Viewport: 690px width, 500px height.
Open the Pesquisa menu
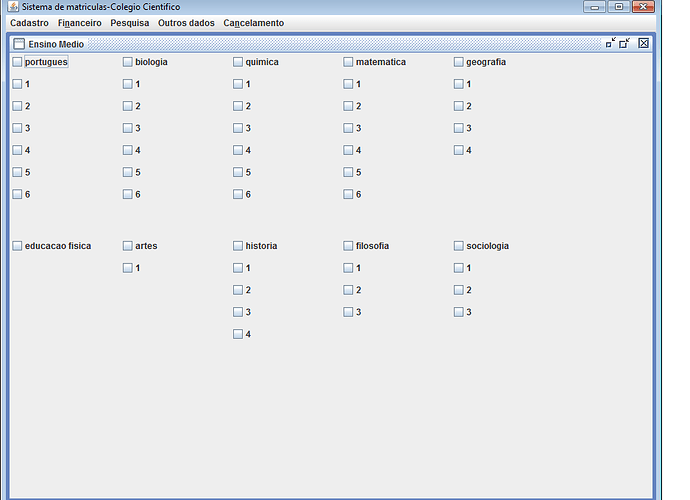130,23
